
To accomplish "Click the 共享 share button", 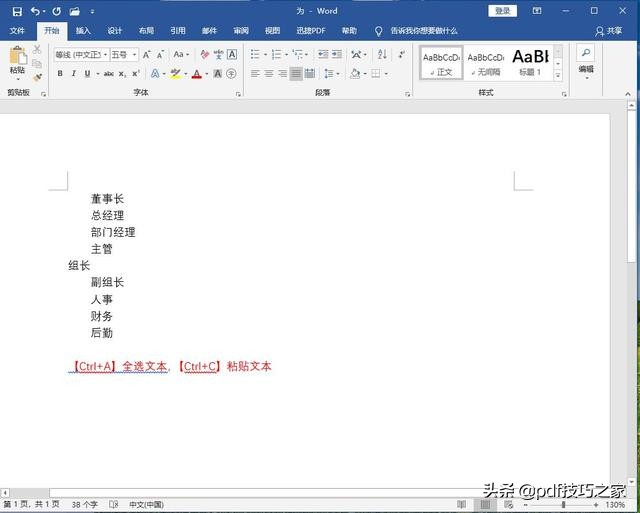I will click(609, 31).
